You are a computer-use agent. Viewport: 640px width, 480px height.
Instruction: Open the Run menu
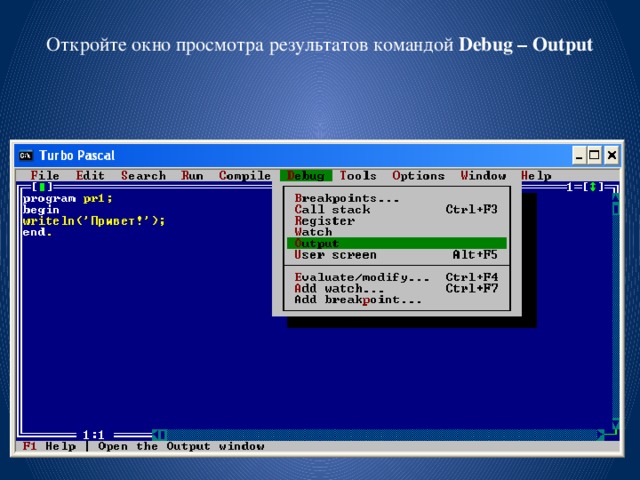[192, 176]
